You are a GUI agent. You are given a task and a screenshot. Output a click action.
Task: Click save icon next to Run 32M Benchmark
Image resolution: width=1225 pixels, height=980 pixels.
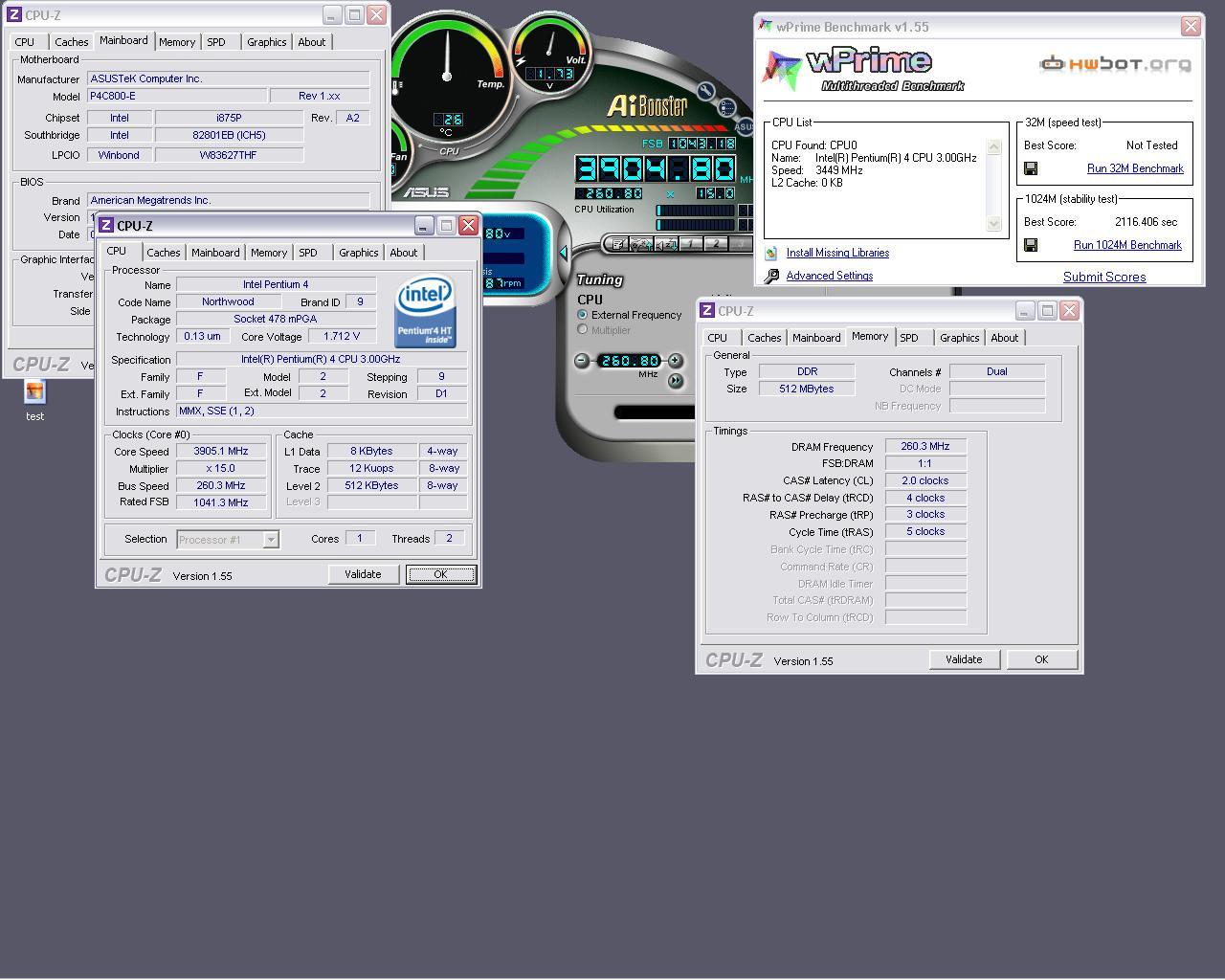pos(1031,168)
